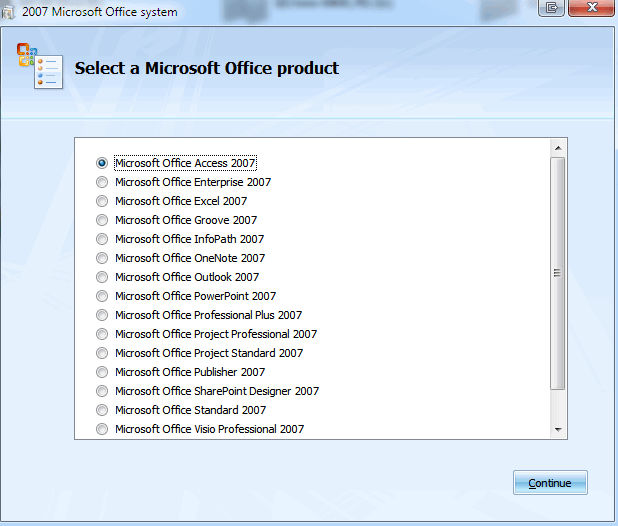618x526 pixels.
Task: Select Microsoft Office Professional Plus 2007
Action: tap(102, 315)
